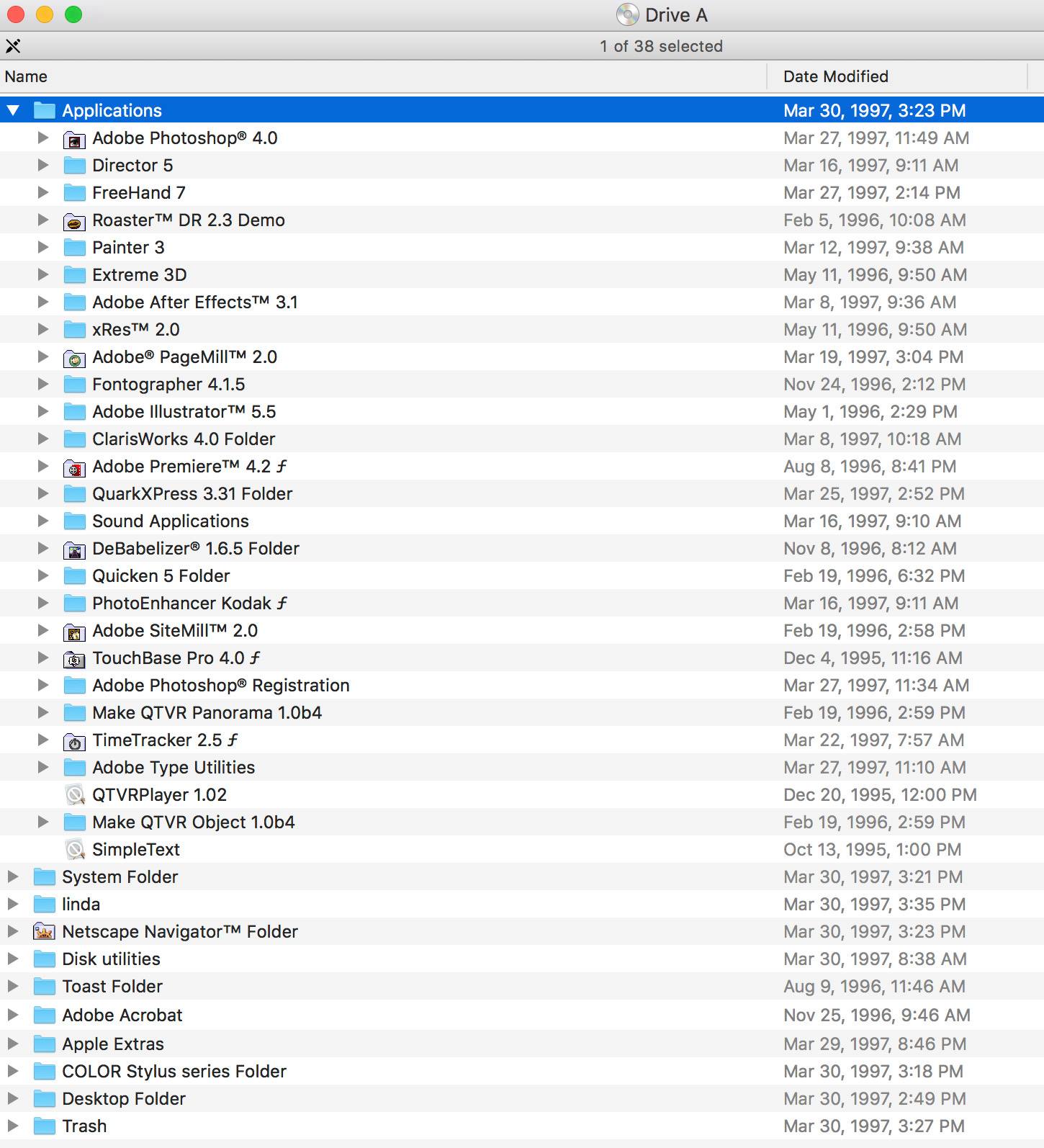
Task: Click the Roaster DR 2.3 Demo icon
Action: coord(74,221)
